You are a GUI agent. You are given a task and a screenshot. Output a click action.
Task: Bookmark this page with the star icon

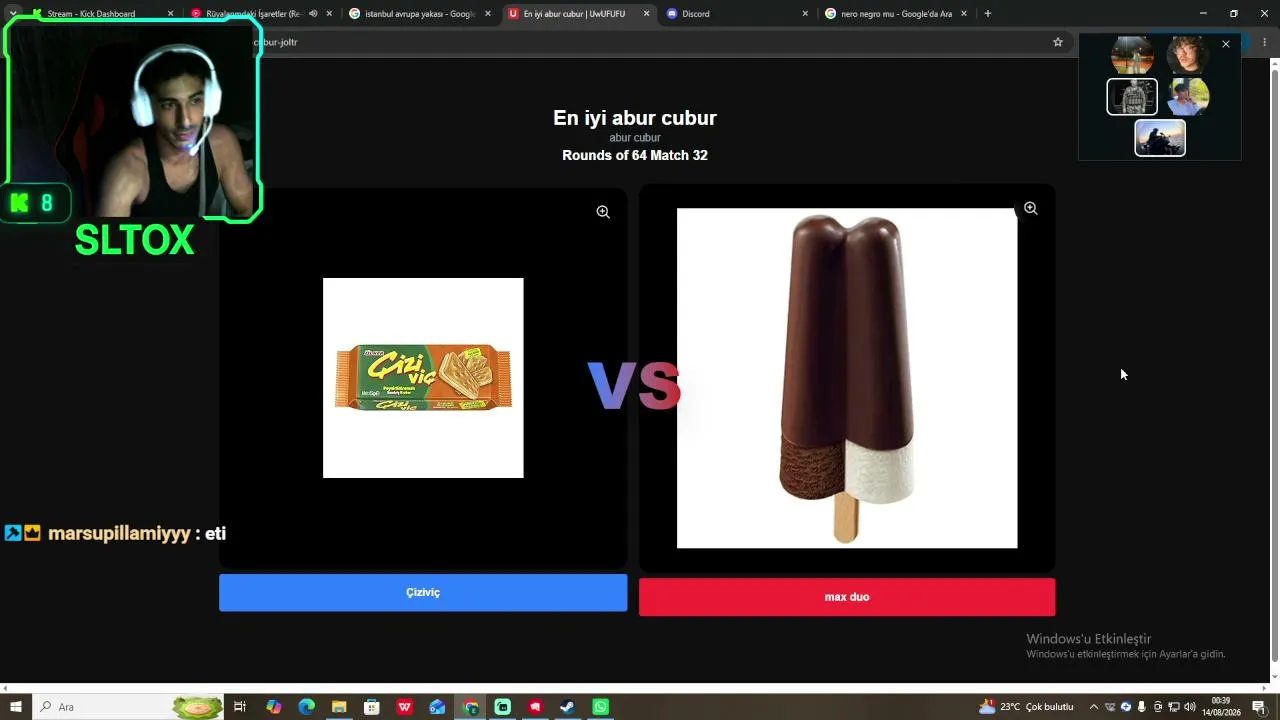tap(1058, 42)
